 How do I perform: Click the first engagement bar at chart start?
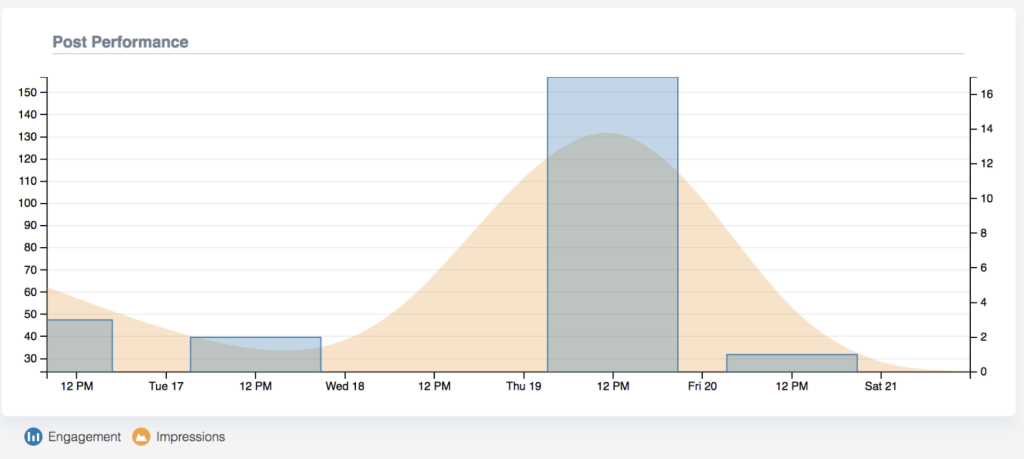pyautogui.click(x=80, y=346)
